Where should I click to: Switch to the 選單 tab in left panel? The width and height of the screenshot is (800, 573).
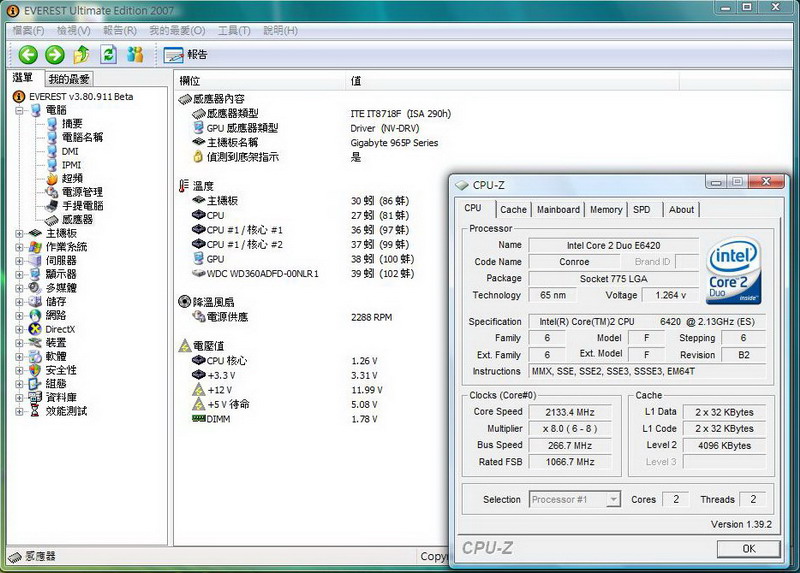tap(22, 78)
